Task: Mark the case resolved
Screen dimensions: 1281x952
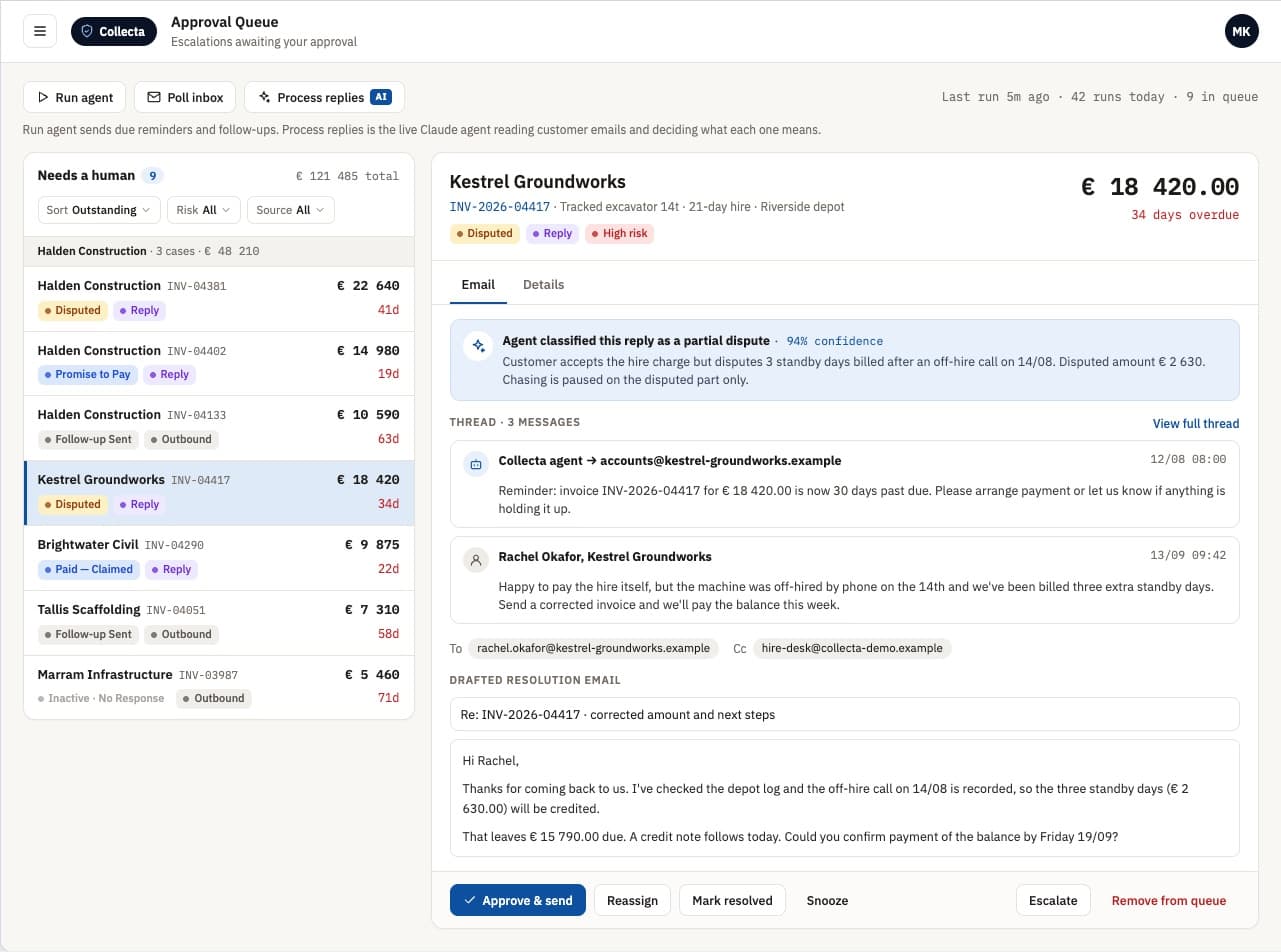Action: pos(732,900)
